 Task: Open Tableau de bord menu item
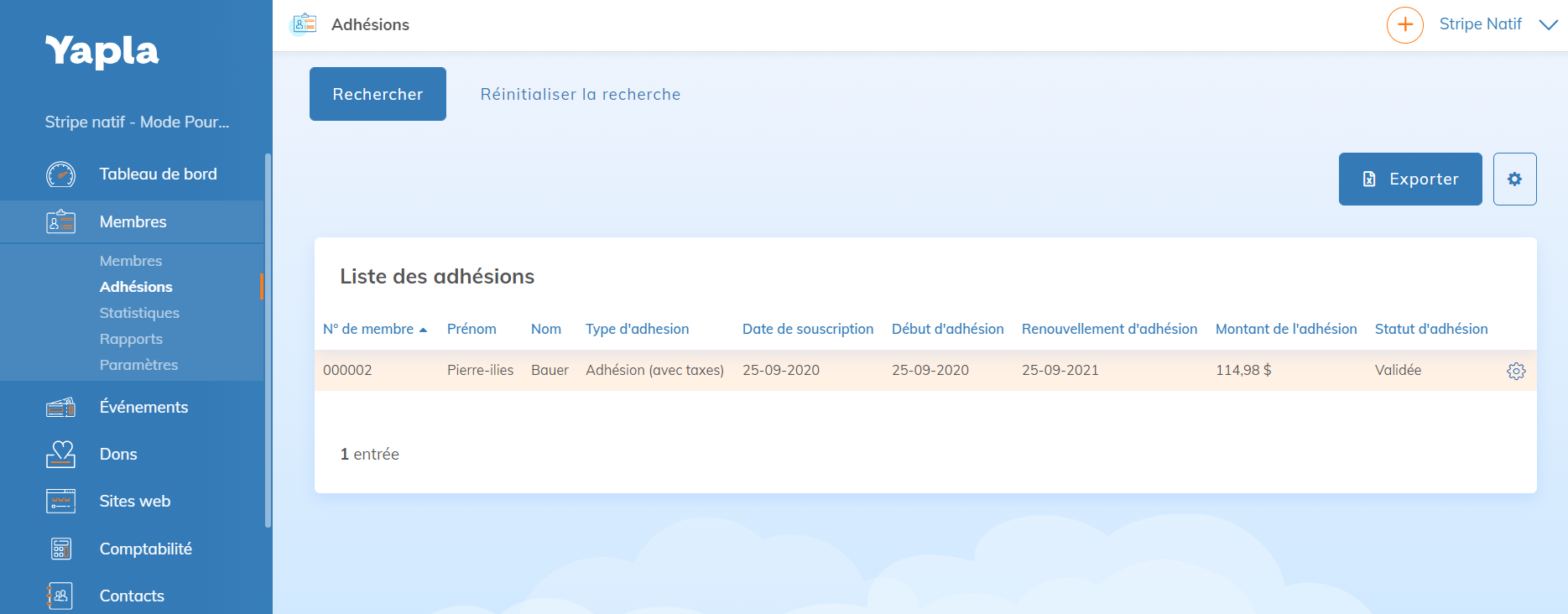tap(158, 174)
